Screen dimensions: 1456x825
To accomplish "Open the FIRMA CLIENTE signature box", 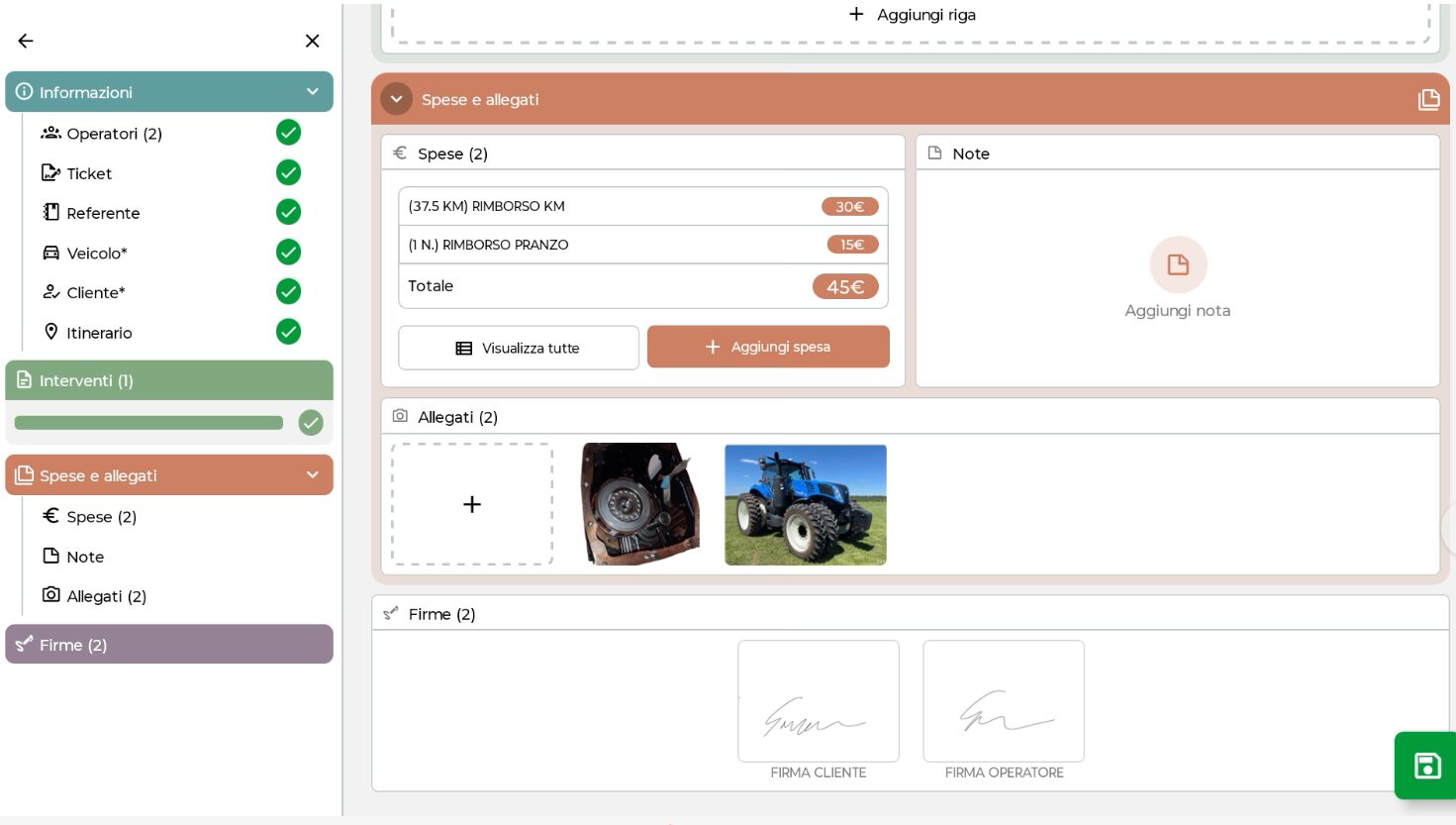I will click(x=819, y=701).
